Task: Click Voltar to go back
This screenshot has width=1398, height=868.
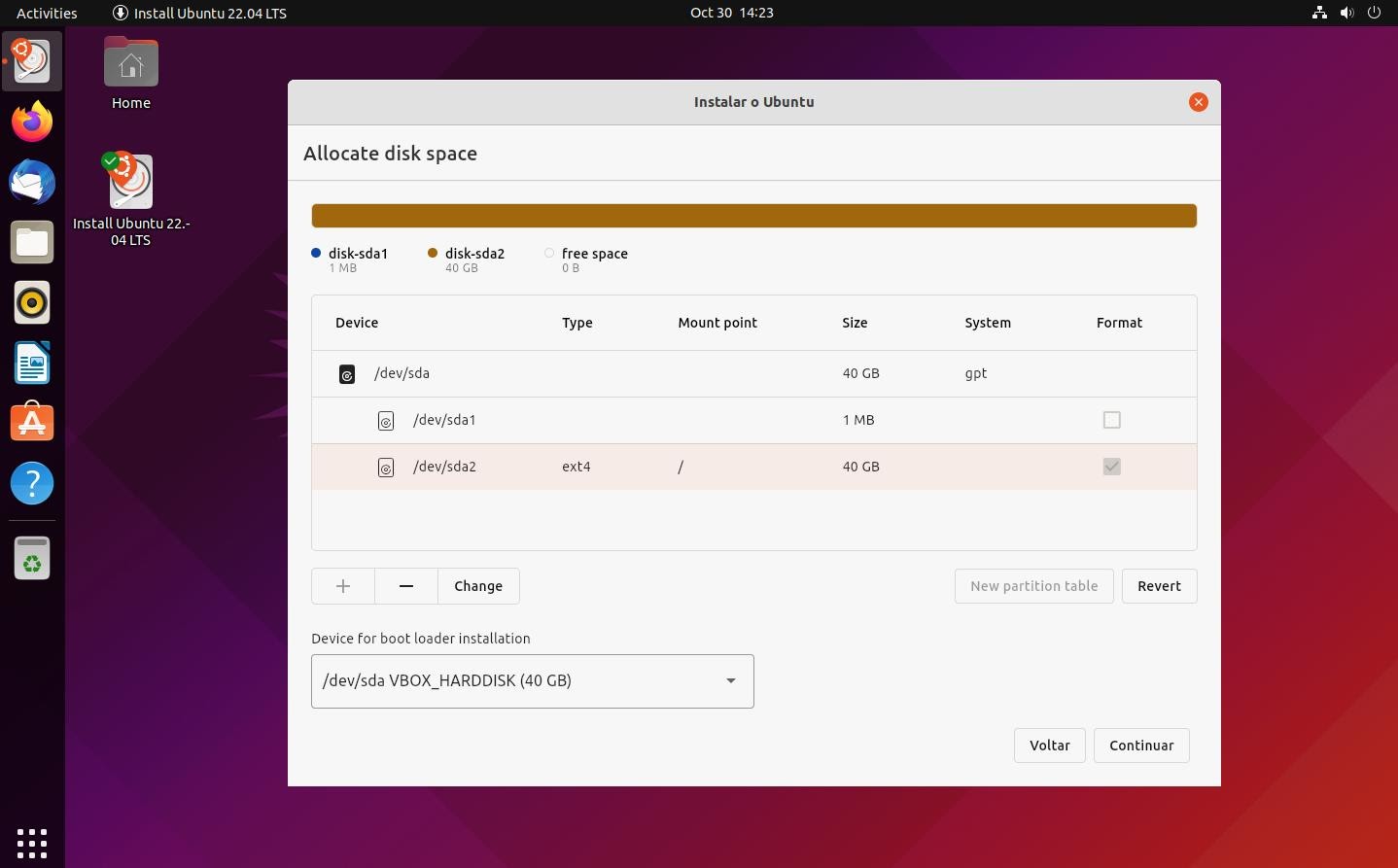Action: 1050,746
